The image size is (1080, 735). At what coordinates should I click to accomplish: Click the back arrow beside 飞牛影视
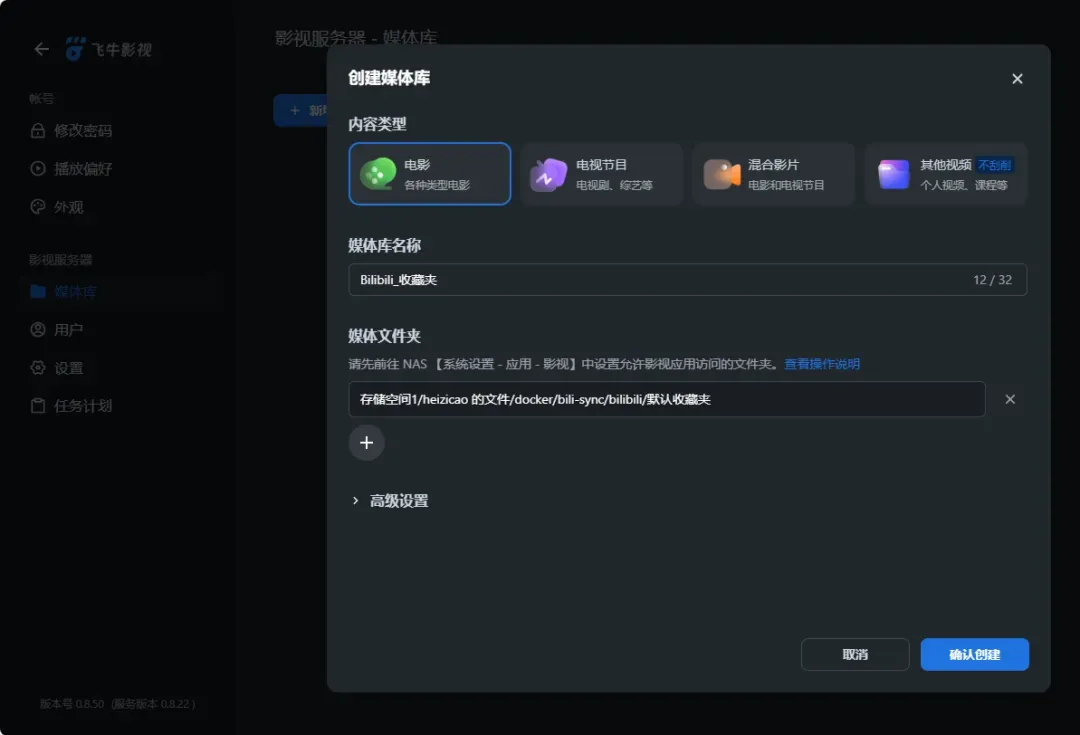click(x=42, y=49)
